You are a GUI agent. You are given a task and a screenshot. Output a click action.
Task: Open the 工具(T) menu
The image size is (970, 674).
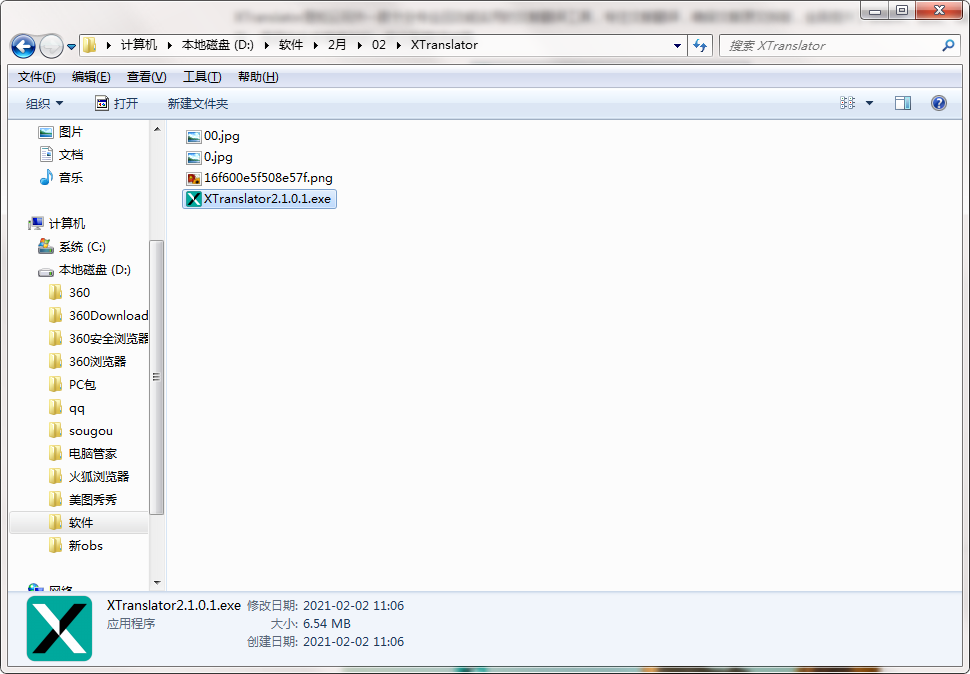tap(202, 77)
